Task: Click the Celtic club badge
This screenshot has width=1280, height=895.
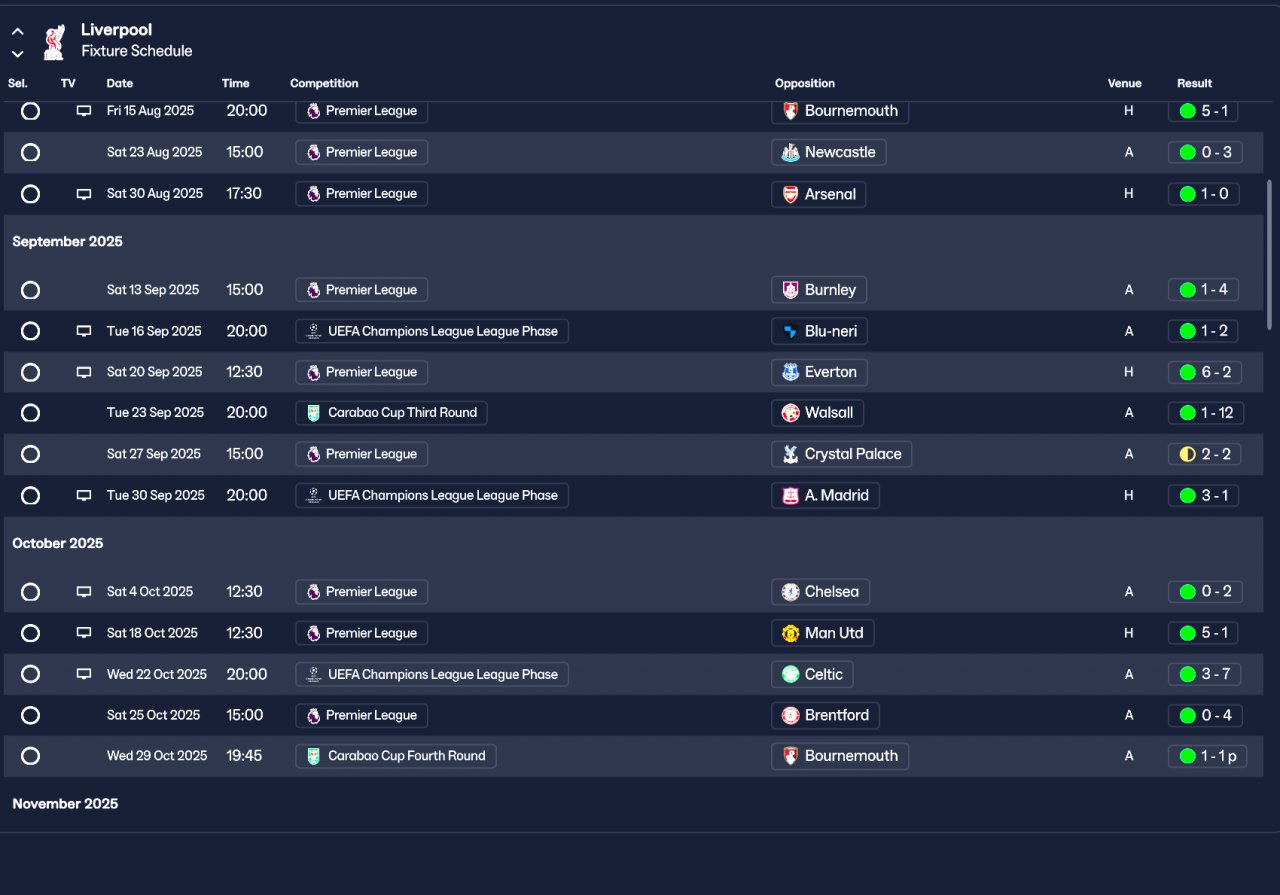Action: tap(790, 674)
